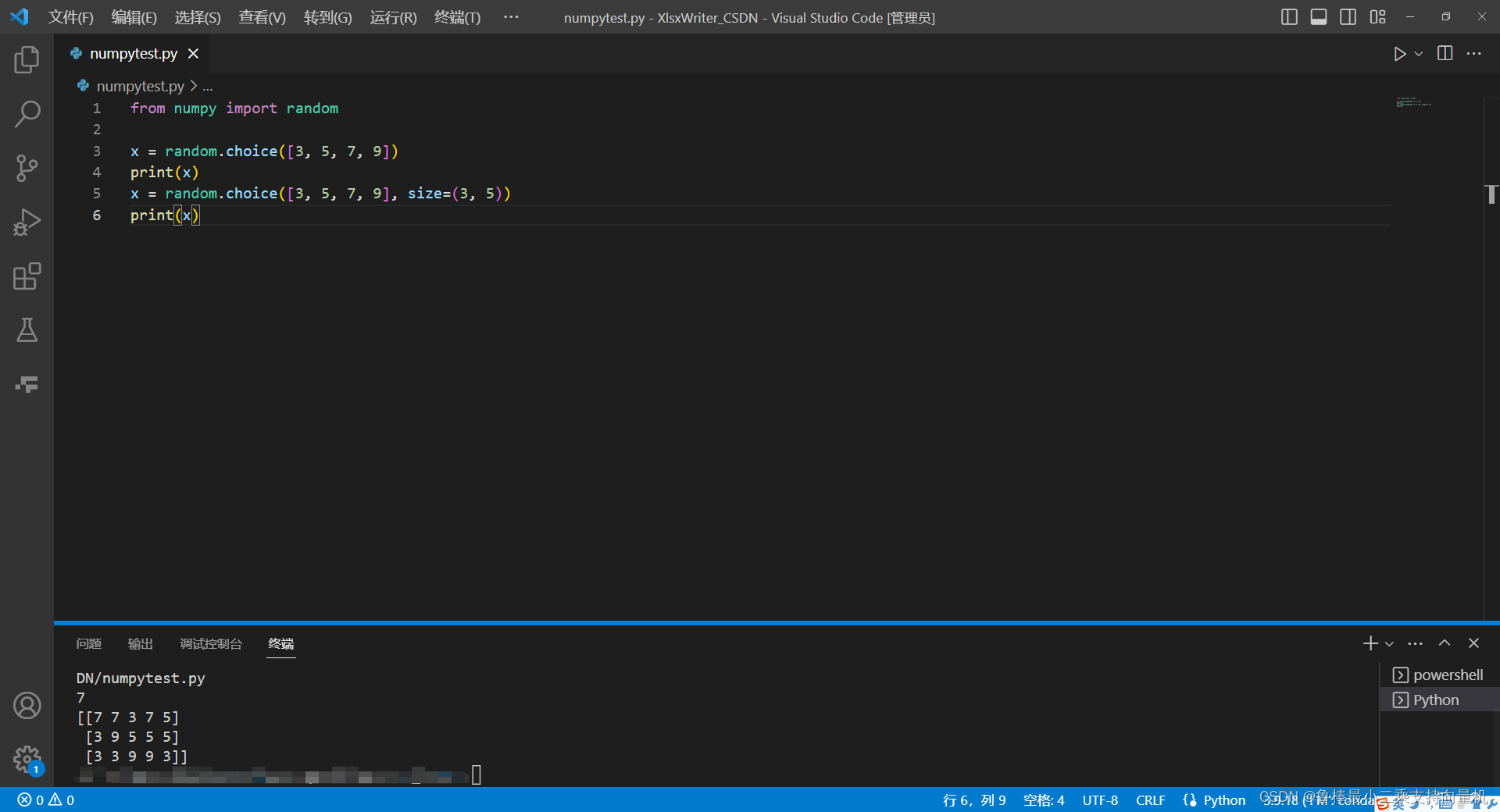
Task: Click line number 3 in gutter
Action: click(x=97, y=151)
